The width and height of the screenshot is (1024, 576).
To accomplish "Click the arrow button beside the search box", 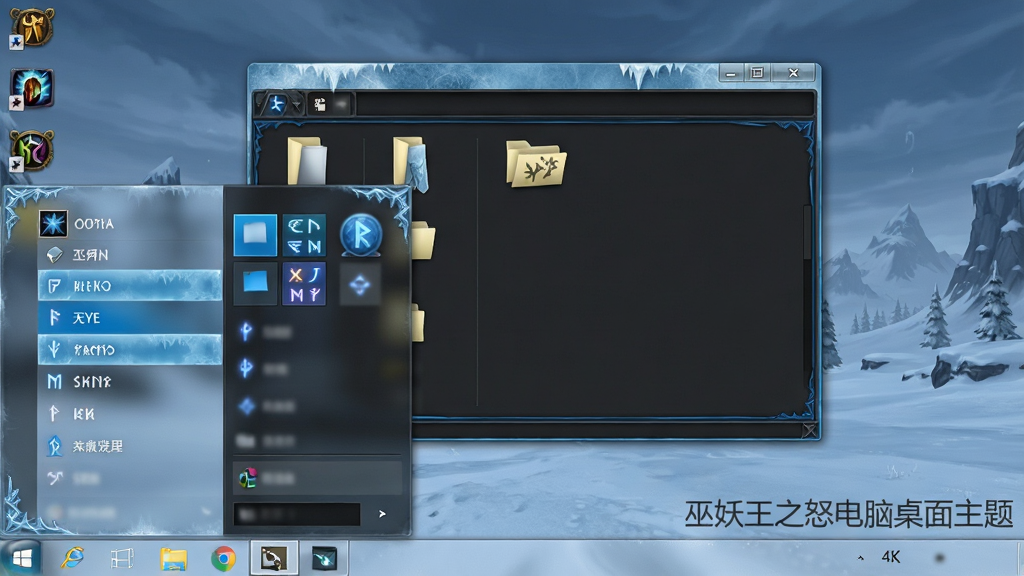I will [382, 514].
